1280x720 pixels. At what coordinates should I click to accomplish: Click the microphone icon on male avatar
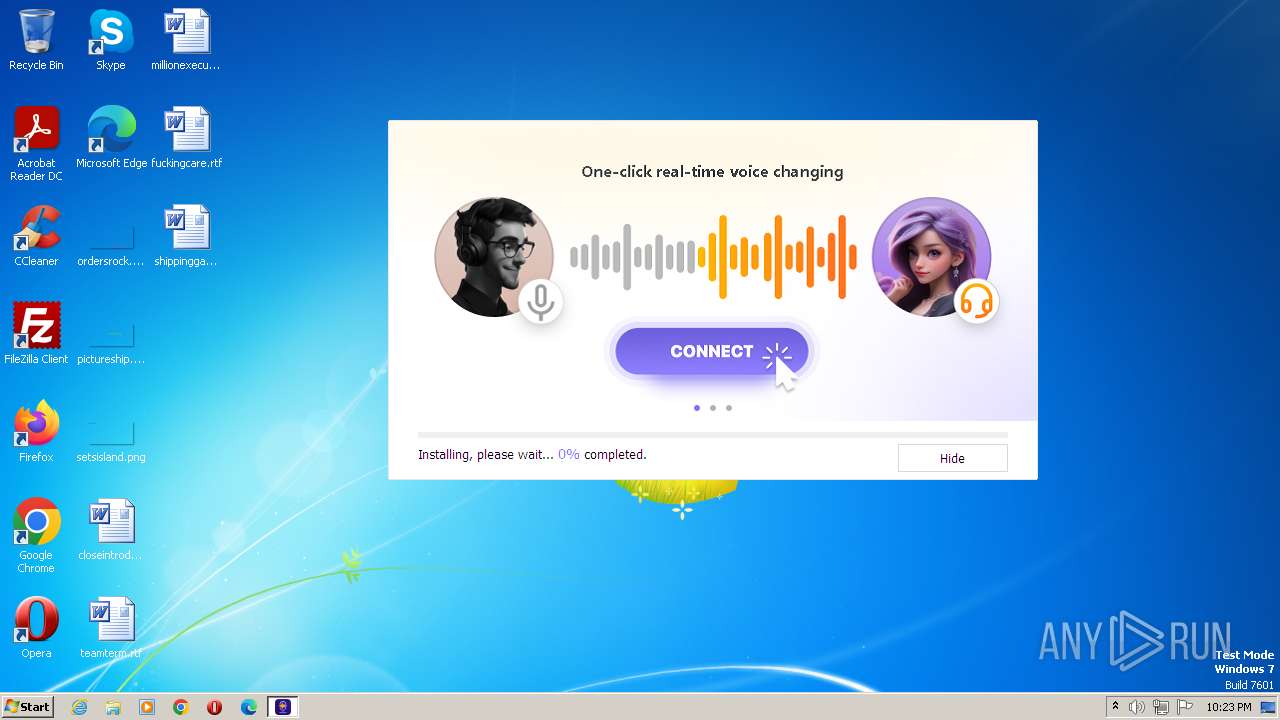(541, 301)
